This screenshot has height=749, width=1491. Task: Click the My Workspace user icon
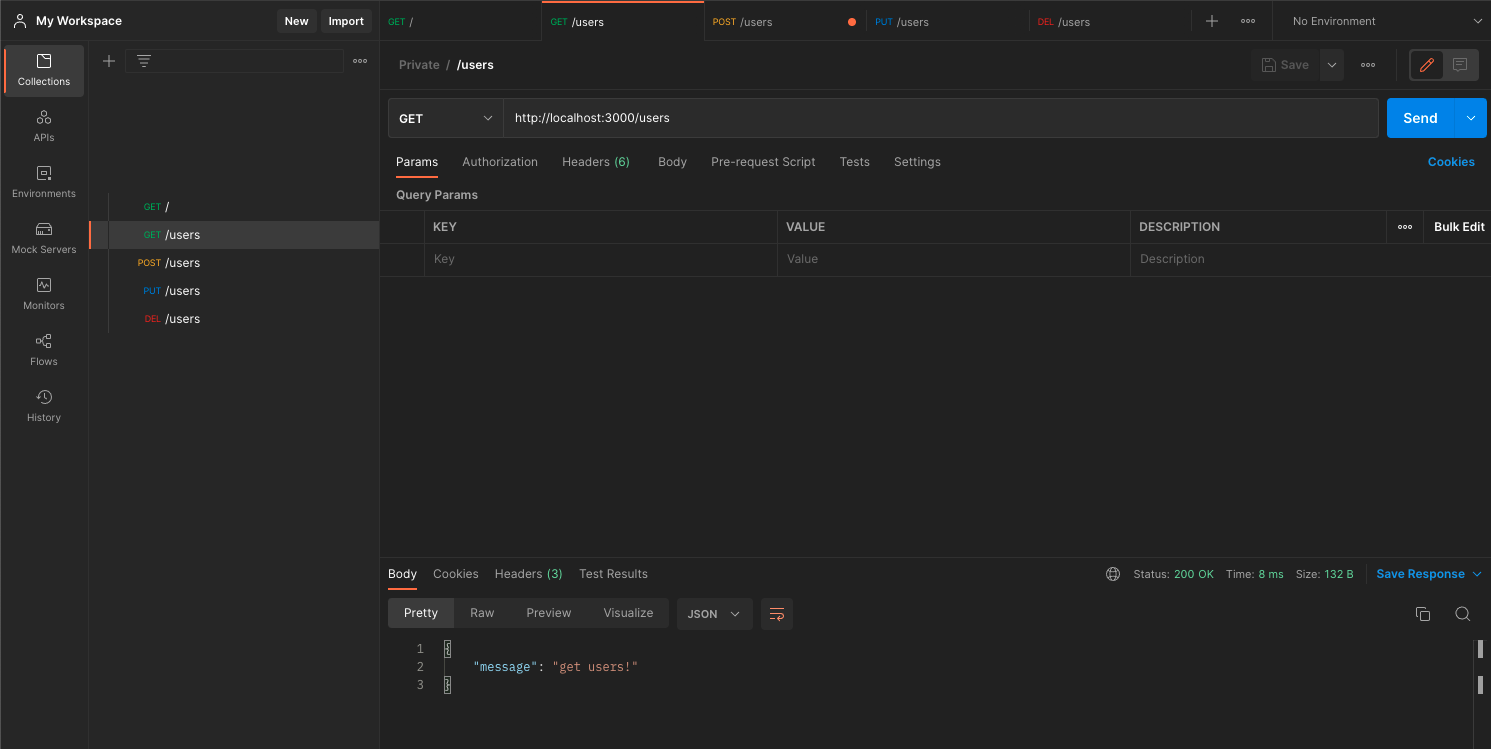pos(20,21)
